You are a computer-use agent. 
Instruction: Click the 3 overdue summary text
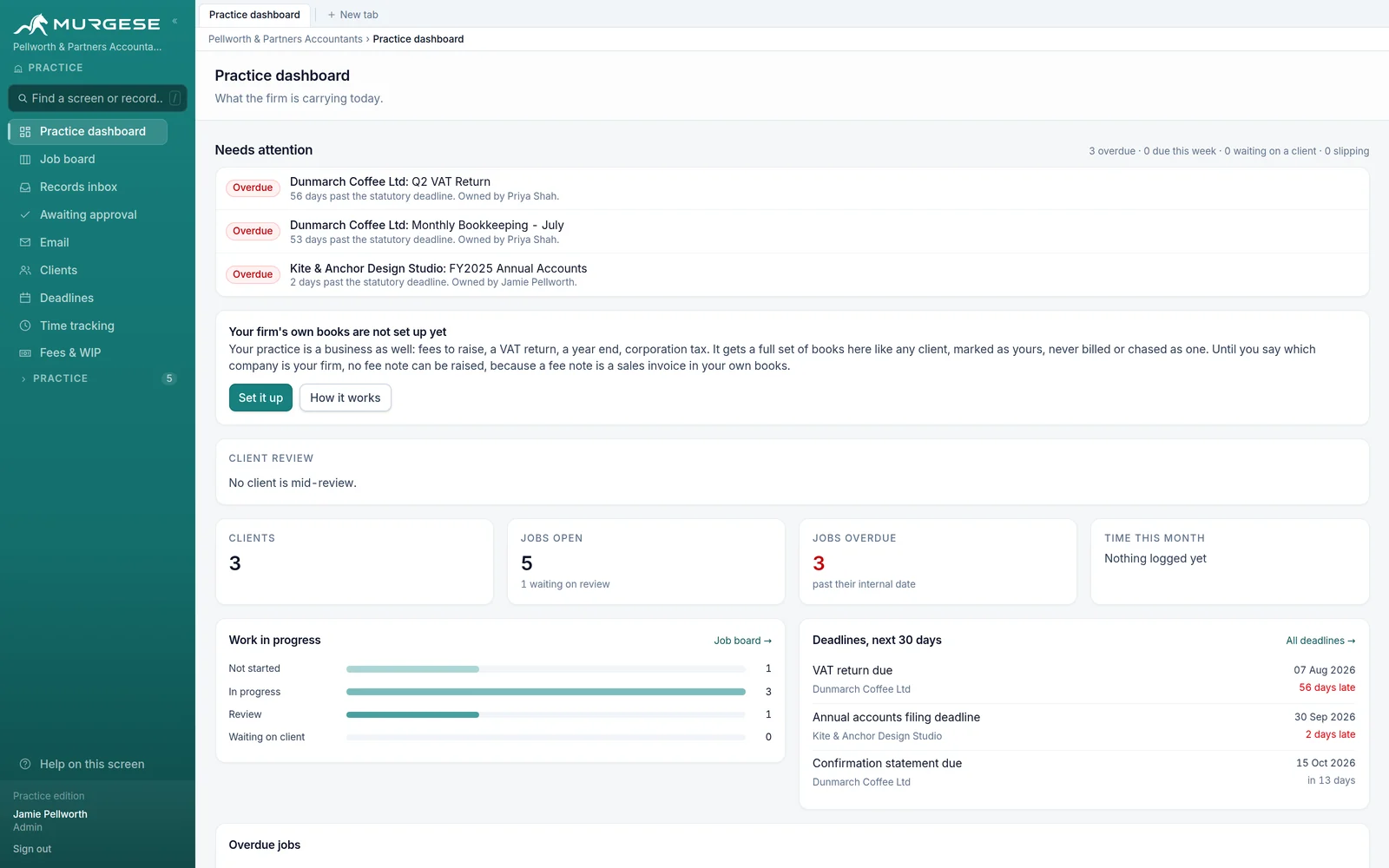1112,151
